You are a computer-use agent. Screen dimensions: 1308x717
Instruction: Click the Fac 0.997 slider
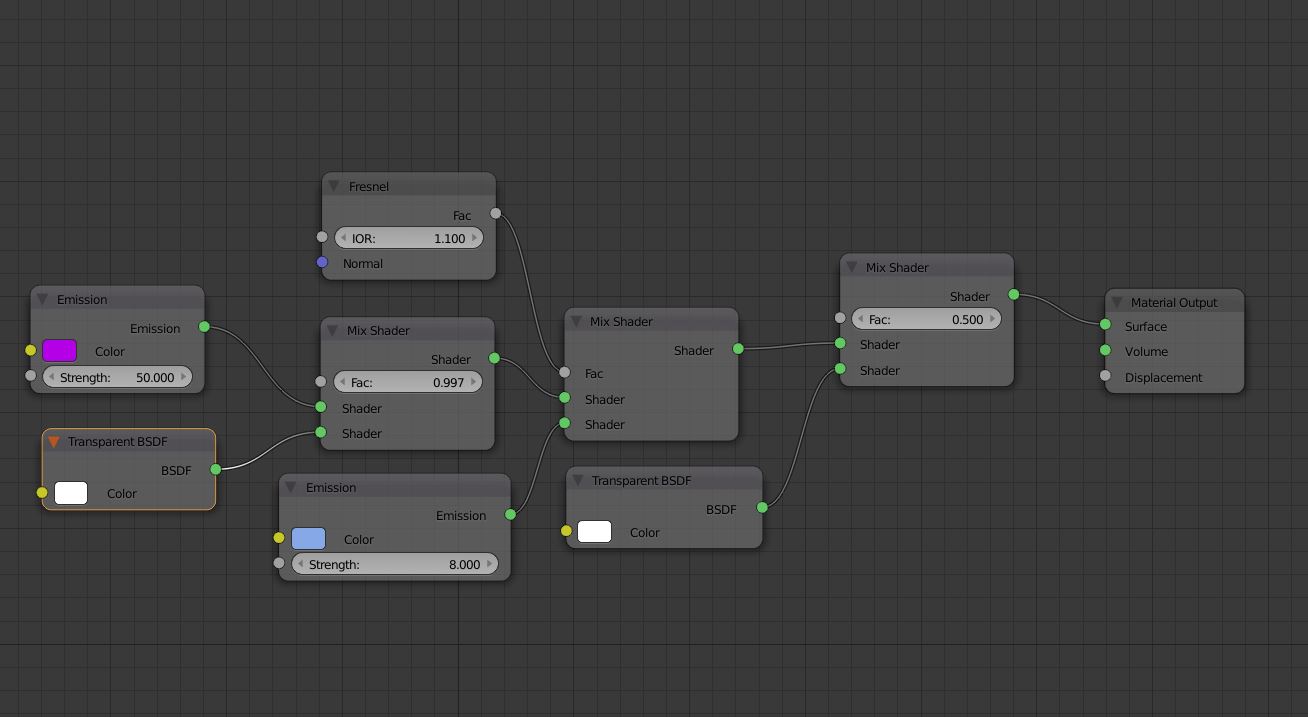(x=407, y=382)
